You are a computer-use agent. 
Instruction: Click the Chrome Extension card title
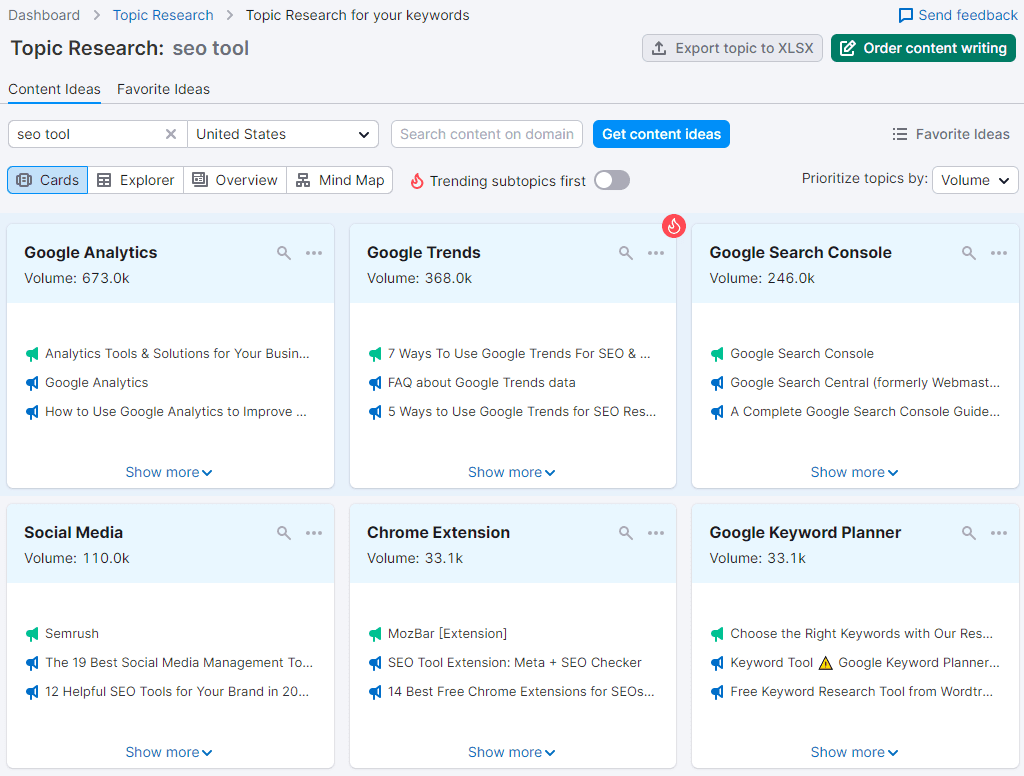(x=438, y=533)
